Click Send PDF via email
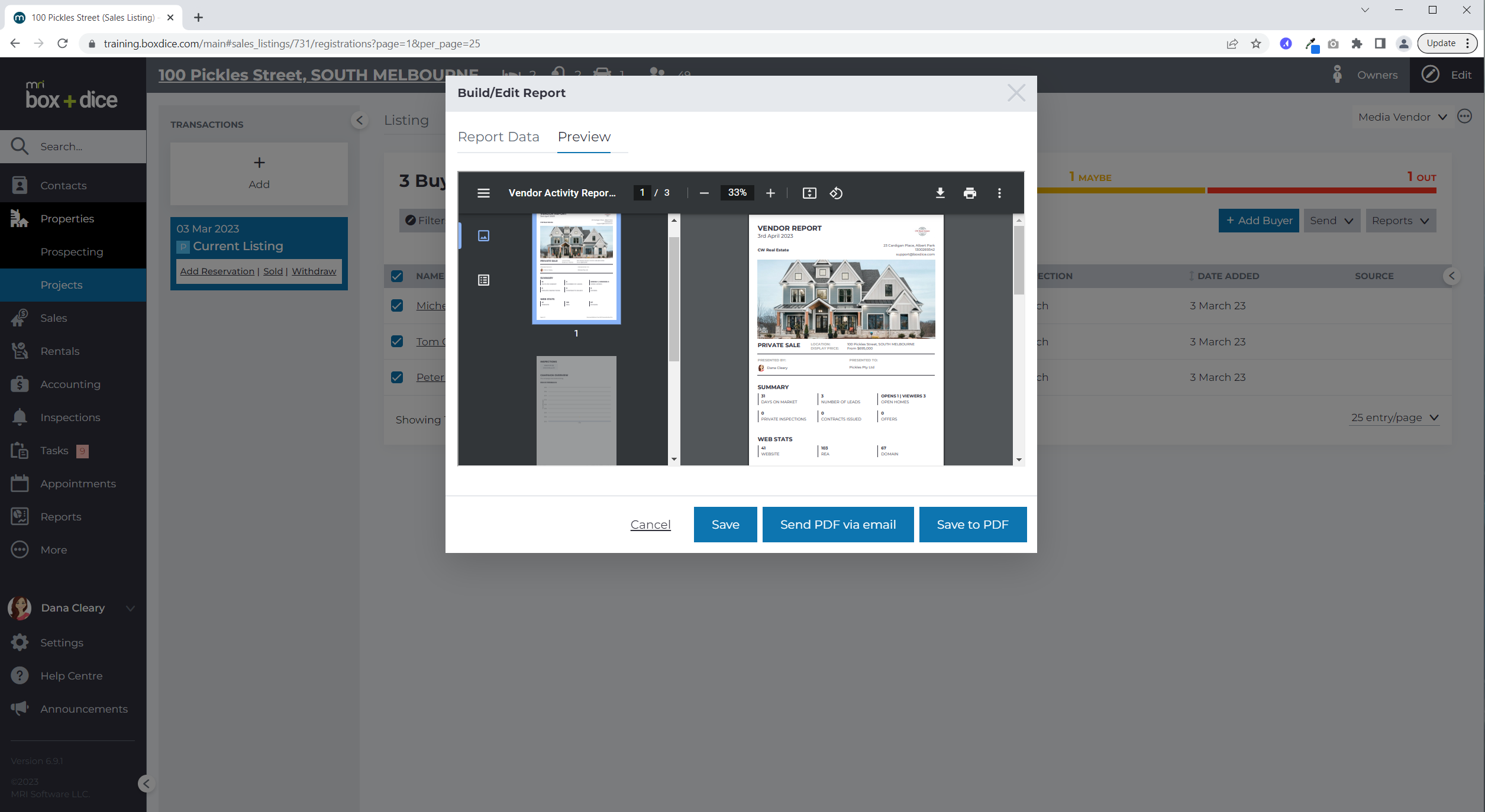The width and height of the screenshot is (1485, 812). pyautogui.click(x=838, y=524)
